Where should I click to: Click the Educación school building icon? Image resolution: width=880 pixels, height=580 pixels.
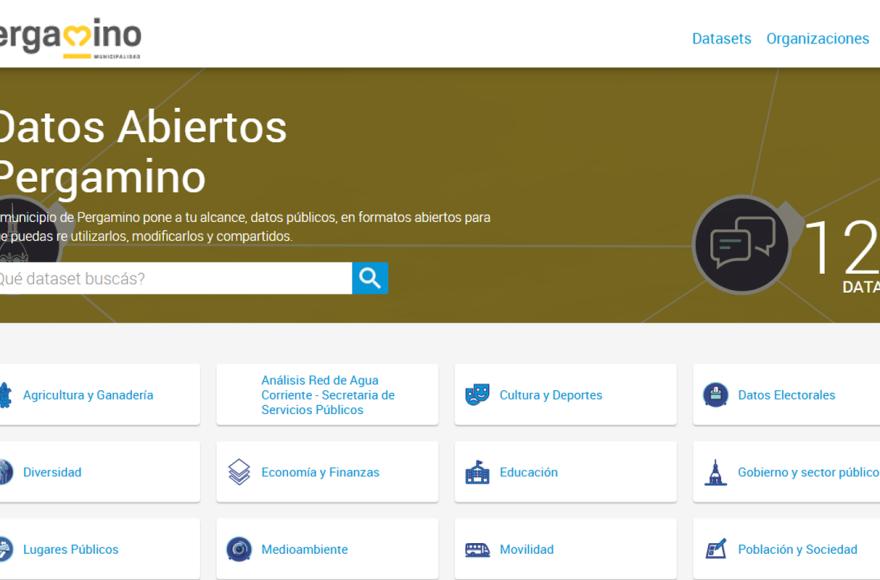(x=477, y=472)
